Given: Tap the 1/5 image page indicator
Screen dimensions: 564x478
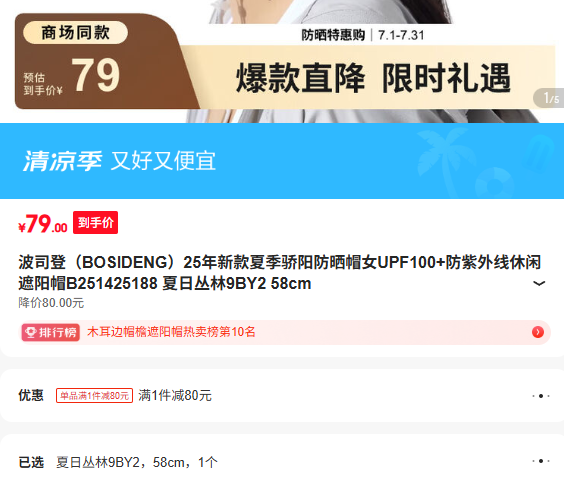Looking at the screenshot, I should [549, 98].
